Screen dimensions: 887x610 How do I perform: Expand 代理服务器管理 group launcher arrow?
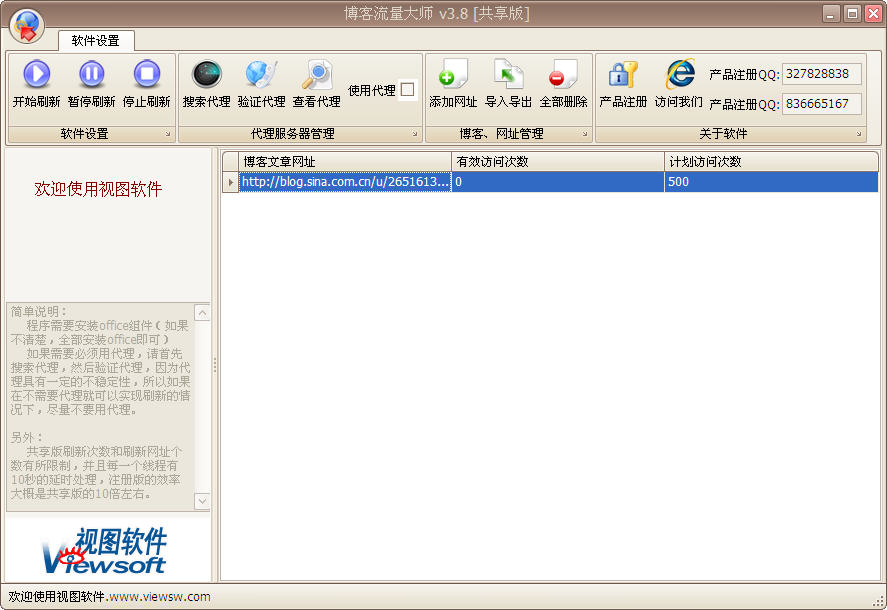tap(415, 134)
